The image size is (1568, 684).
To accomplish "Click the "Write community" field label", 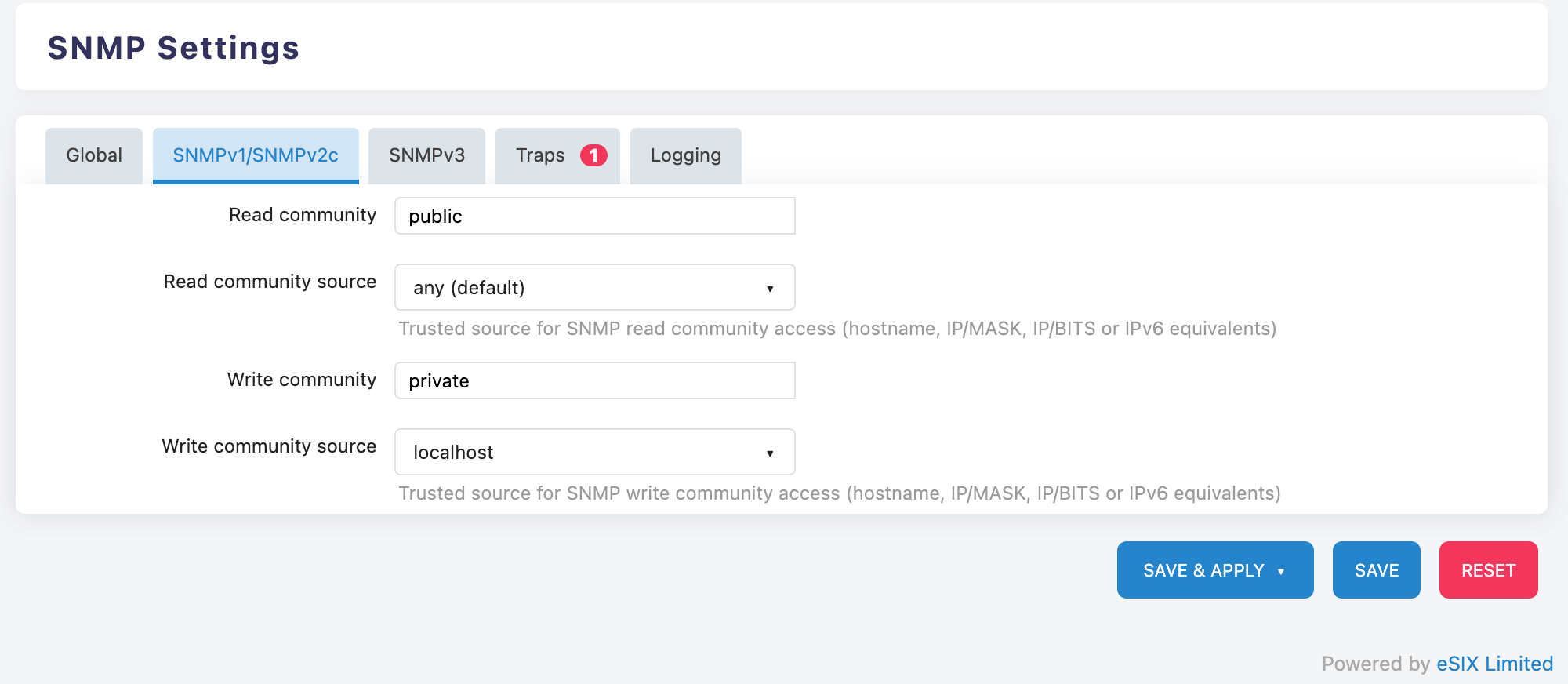I will coord(302,380).
